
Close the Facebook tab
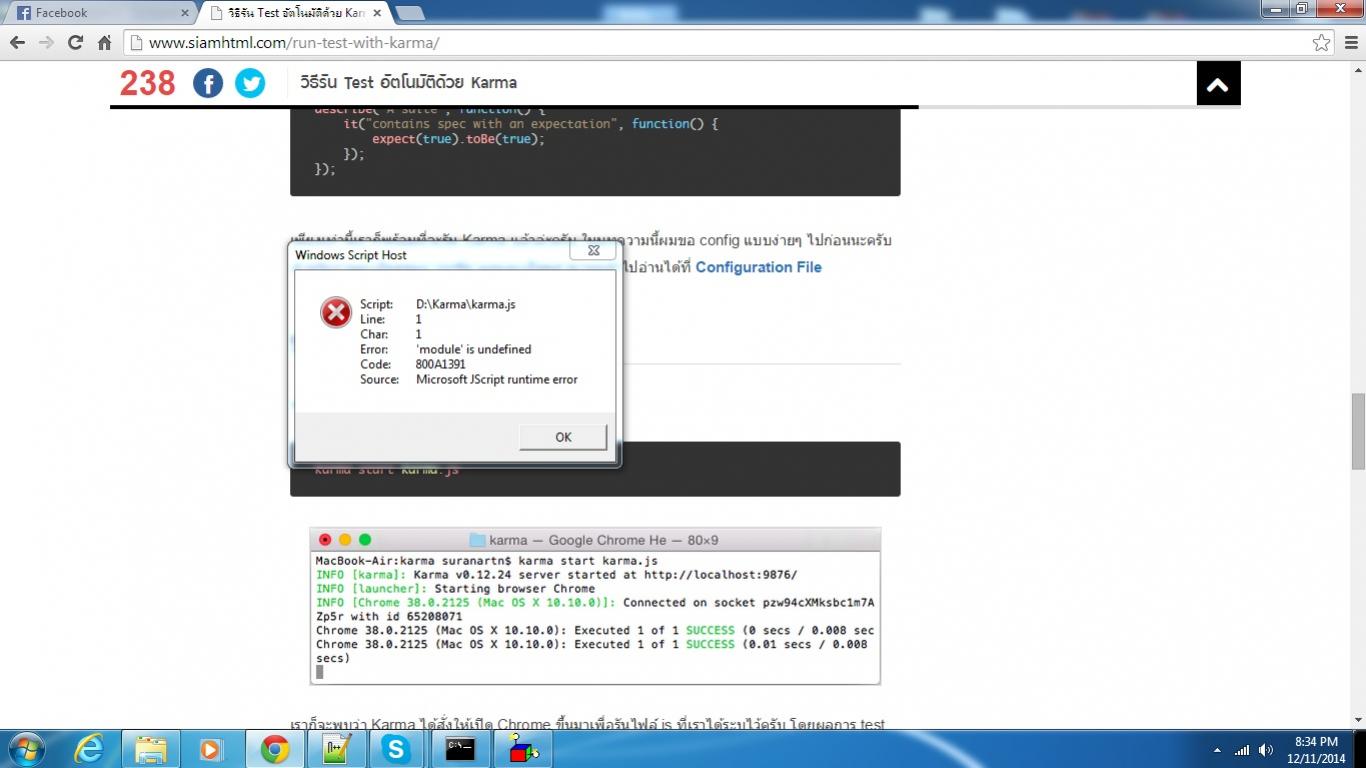pos(185,13)
